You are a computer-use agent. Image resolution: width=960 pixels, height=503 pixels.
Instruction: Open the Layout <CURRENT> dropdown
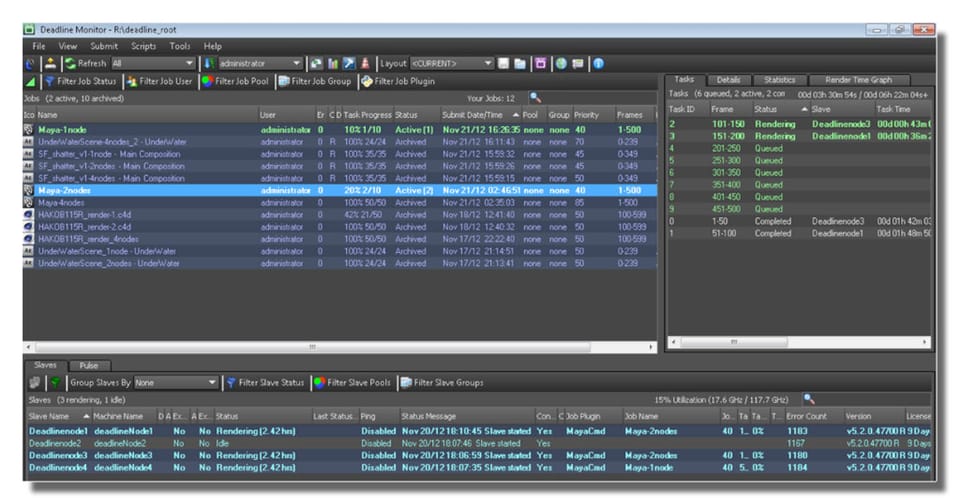click(452, 63)
